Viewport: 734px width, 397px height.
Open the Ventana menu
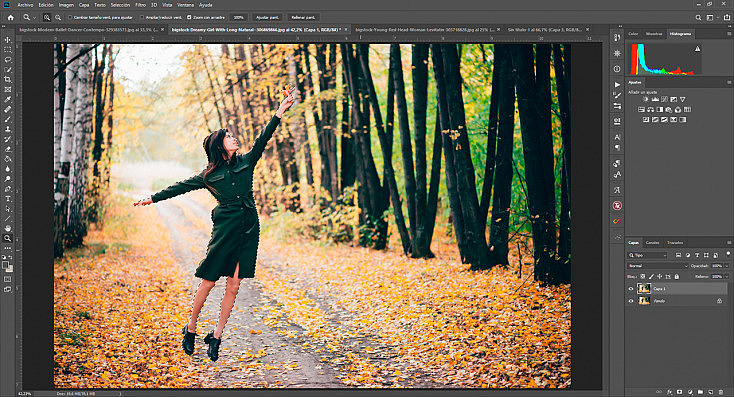(185, 5)
